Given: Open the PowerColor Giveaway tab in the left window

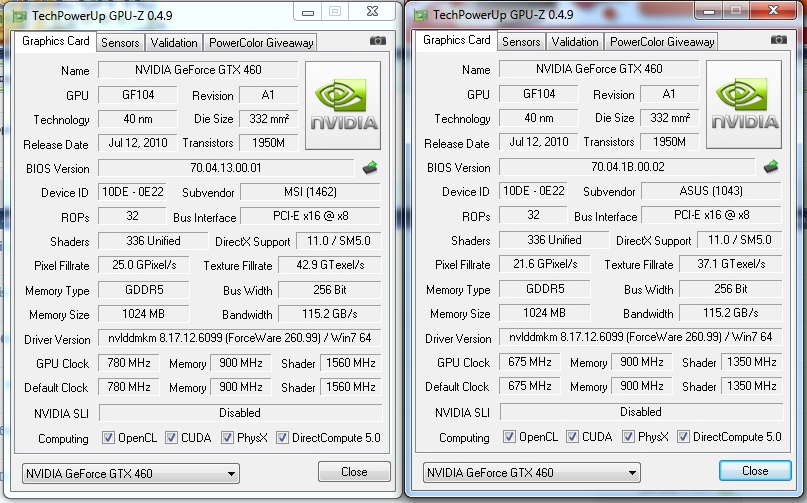Looking at the screenshot, I should tap(261, 43).
